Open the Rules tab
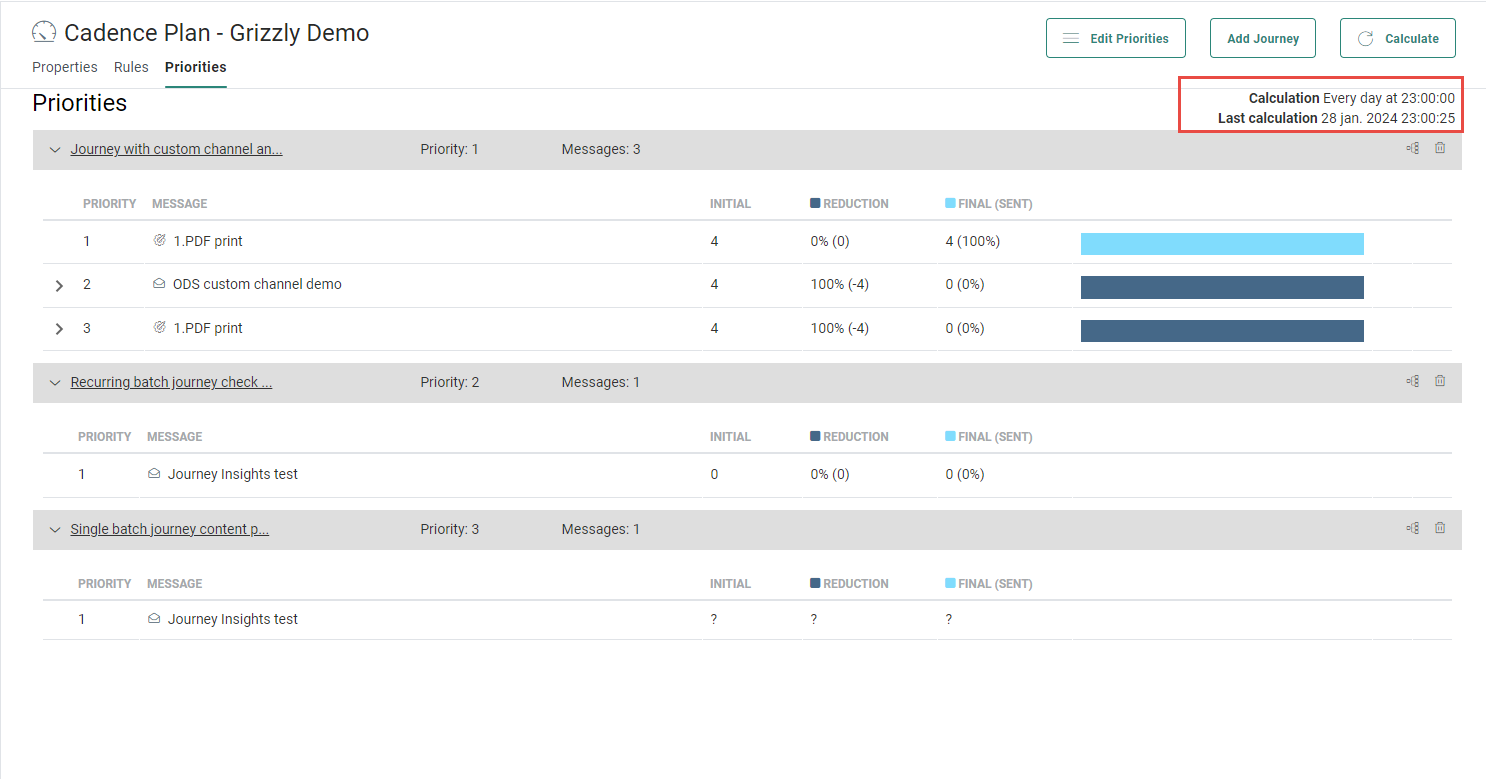 (131, 67)
